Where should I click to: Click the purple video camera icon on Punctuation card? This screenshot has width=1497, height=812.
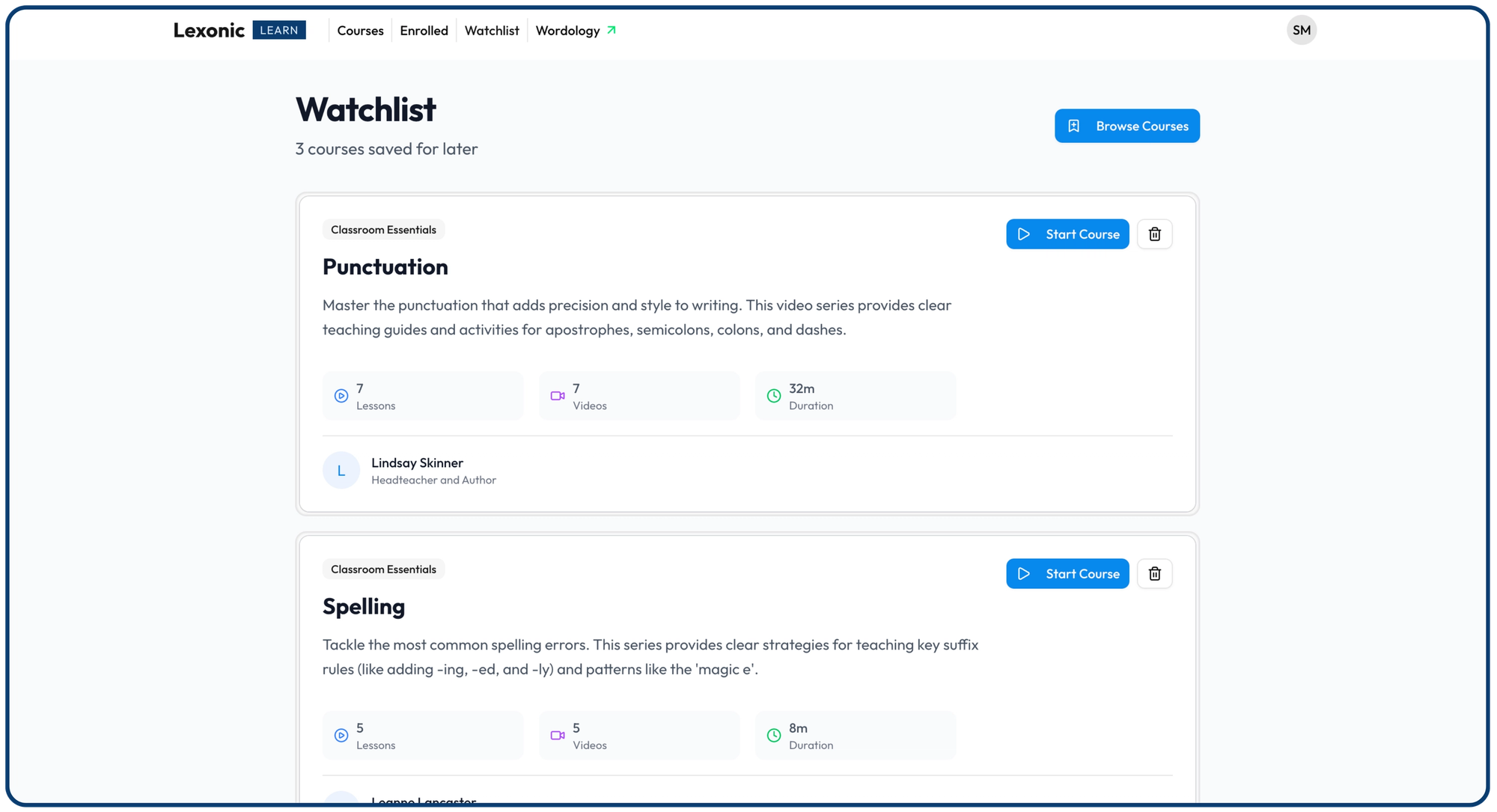pos(557,396)
